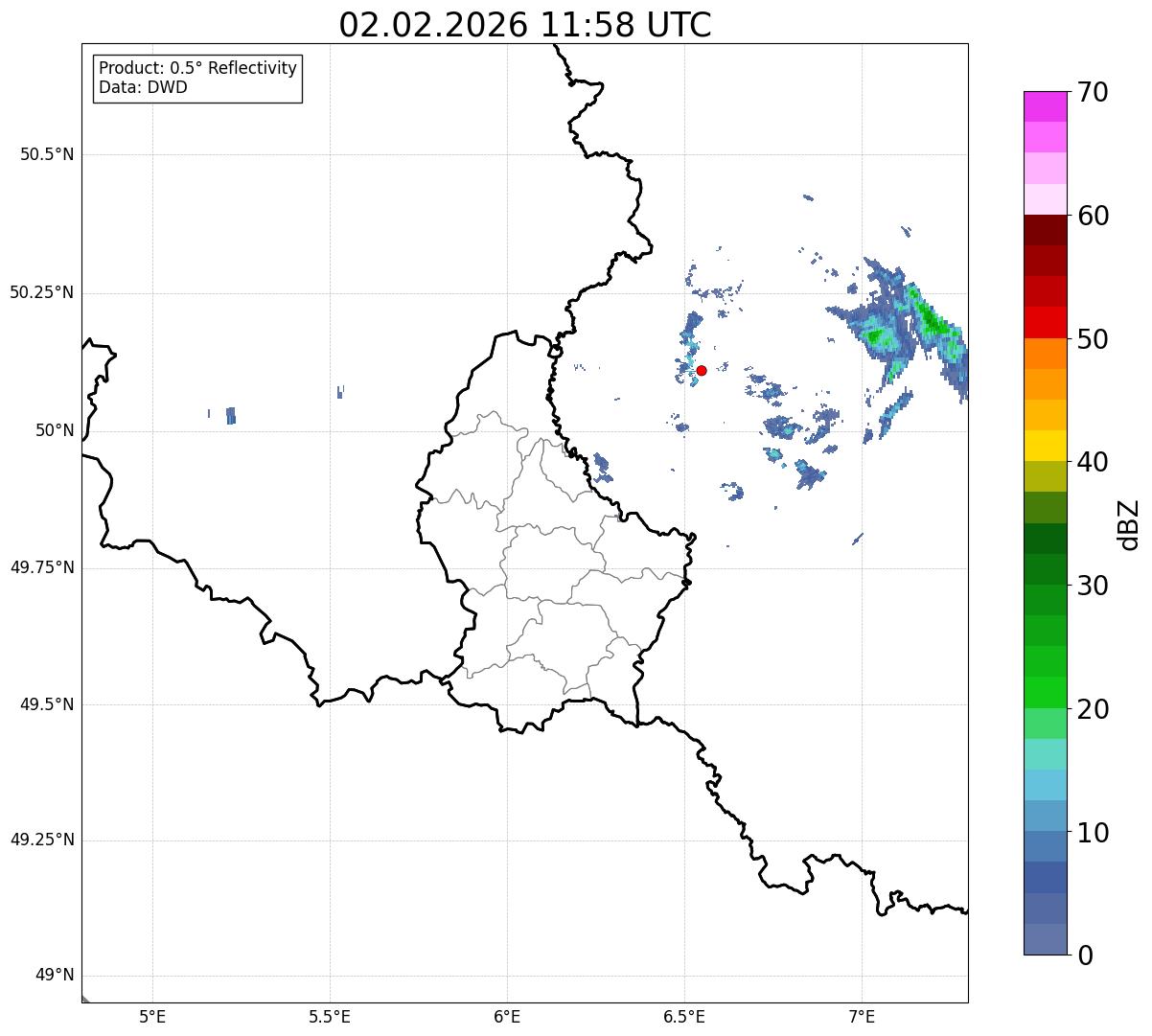Click longitude label 6.5°E
The image size is (1152, 1036).
point(684,1017)
